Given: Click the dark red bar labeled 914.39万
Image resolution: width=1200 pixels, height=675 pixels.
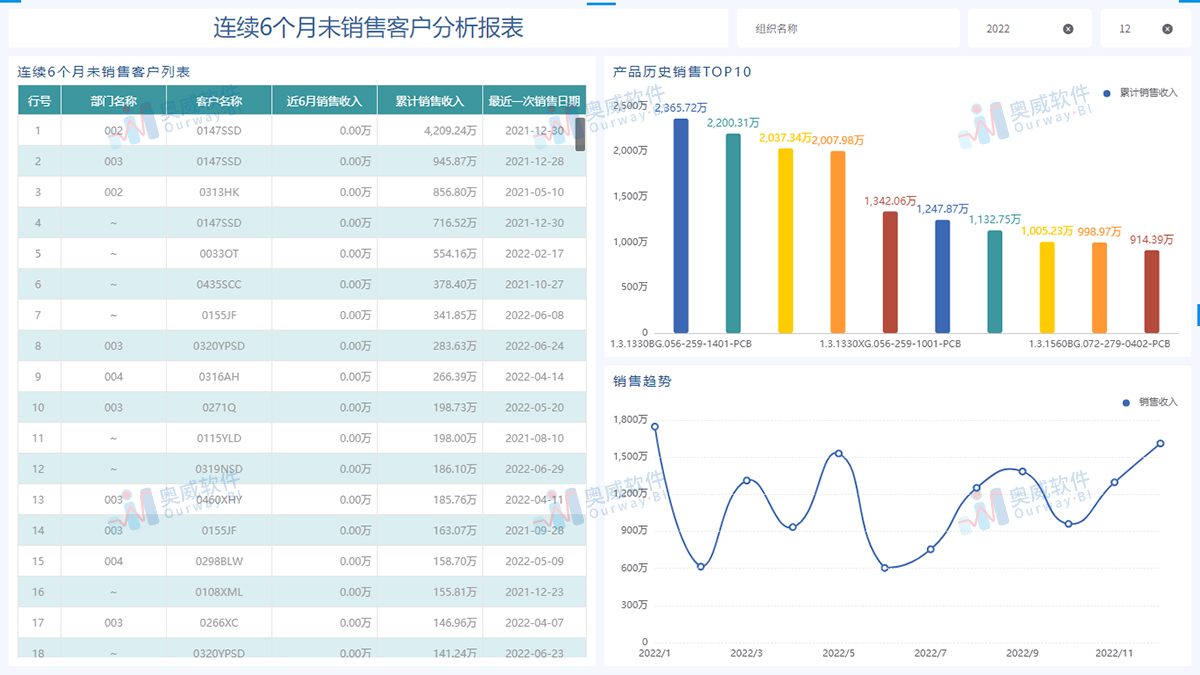Looking at the screenshot, I should (x=1148, y=290).
